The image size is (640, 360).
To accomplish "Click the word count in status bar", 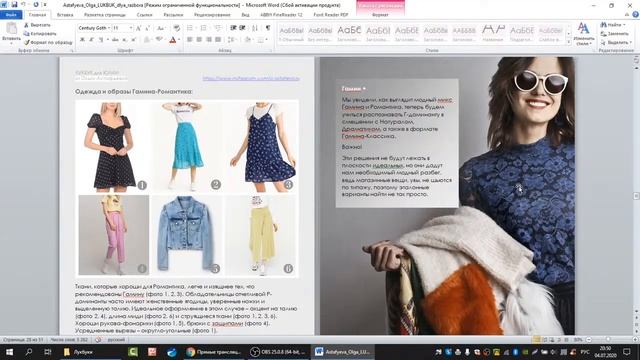I will tap(69, 340).
